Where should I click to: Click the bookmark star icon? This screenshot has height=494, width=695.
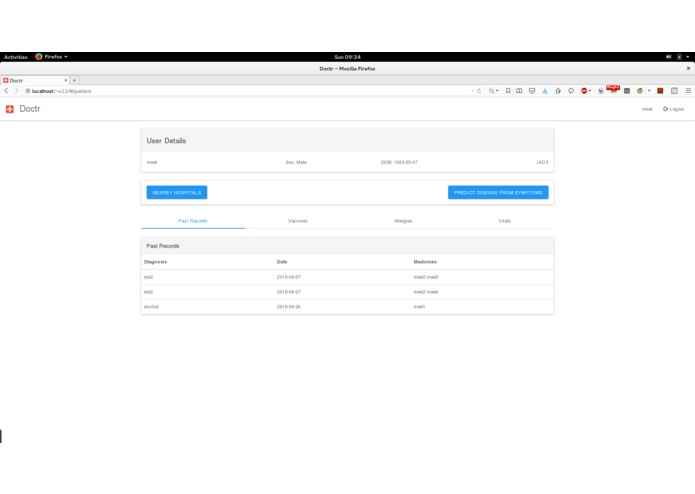pos(508,91)
